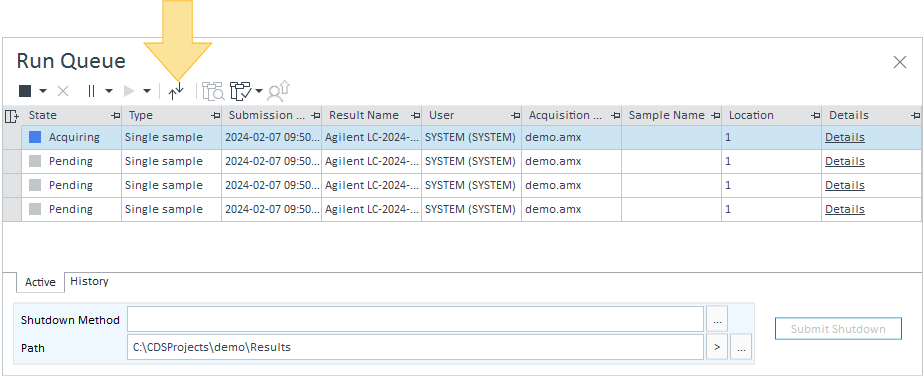This screenshot has height=376, width=923.
Task: Expand the Resume options dropdown arrow
Action: (147, 91)
